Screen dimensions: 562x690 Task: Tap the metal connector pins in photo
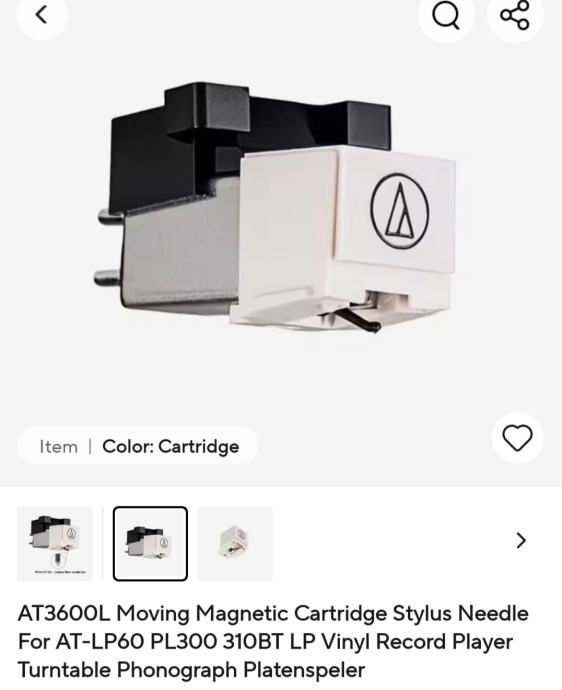click(x=108, y=246)
